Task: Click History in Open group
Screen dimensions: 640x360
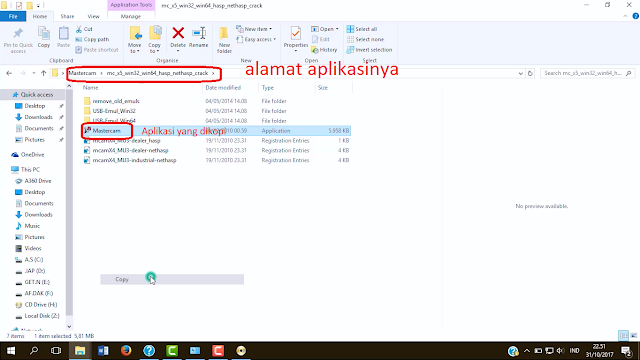Action: click(x=324, y=50)
